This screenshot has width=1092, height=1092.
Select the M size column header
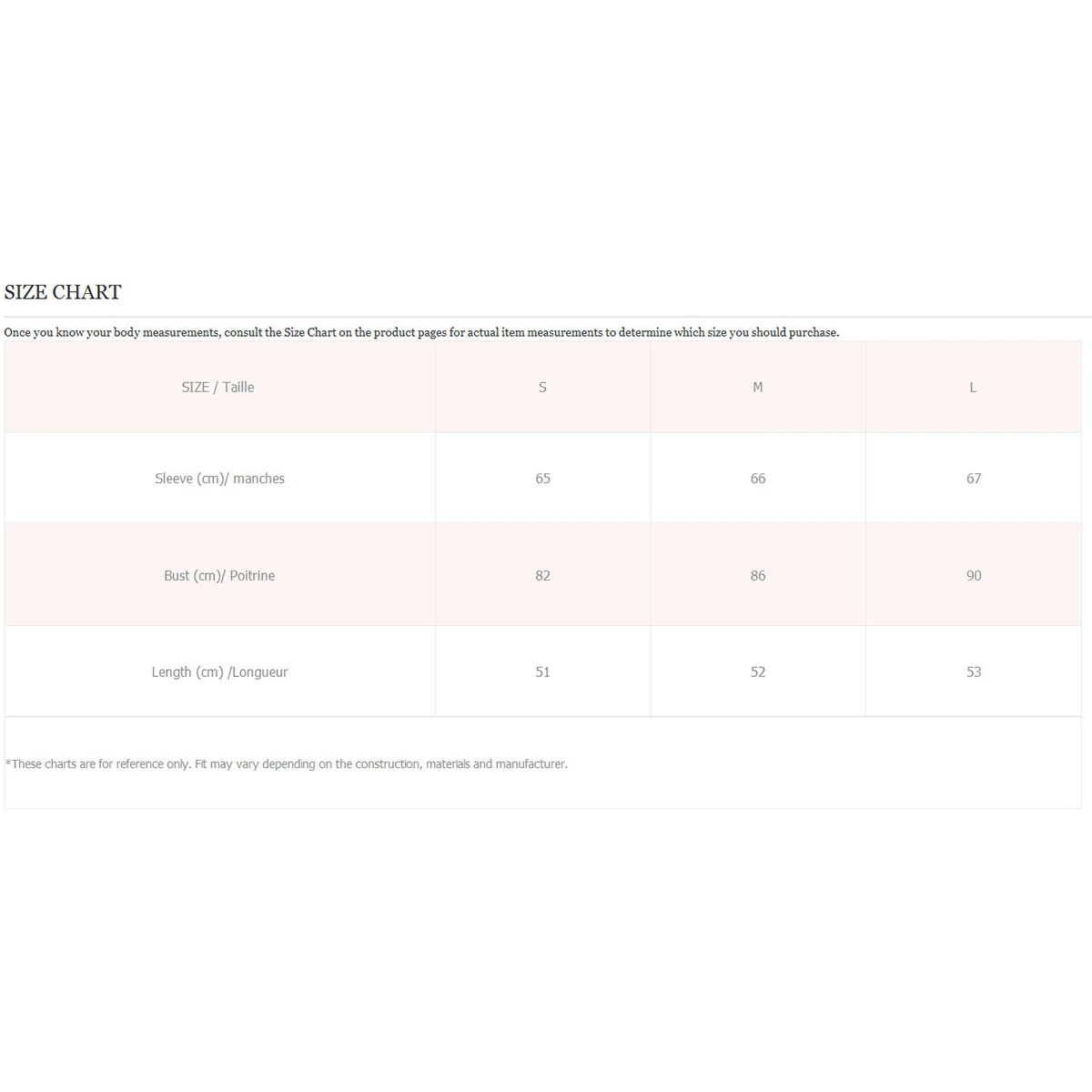point(757,387)
